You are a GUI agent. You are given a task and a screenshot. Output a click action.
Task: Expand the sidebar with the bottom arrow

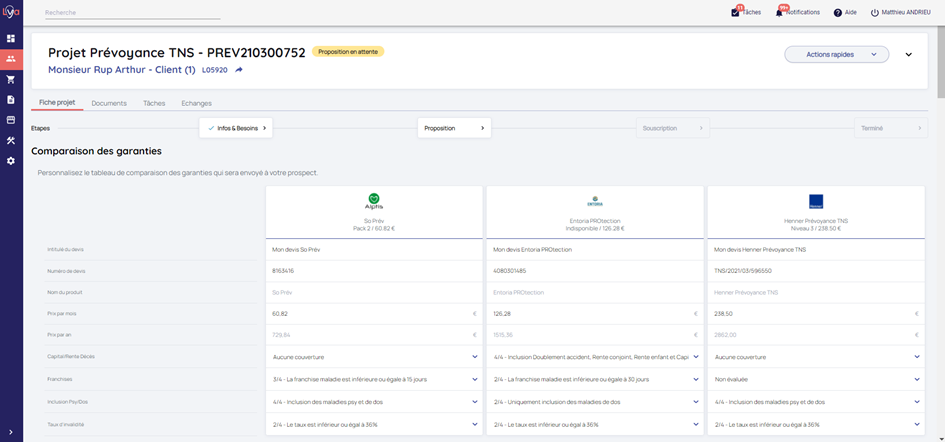[x=11, y=431]
